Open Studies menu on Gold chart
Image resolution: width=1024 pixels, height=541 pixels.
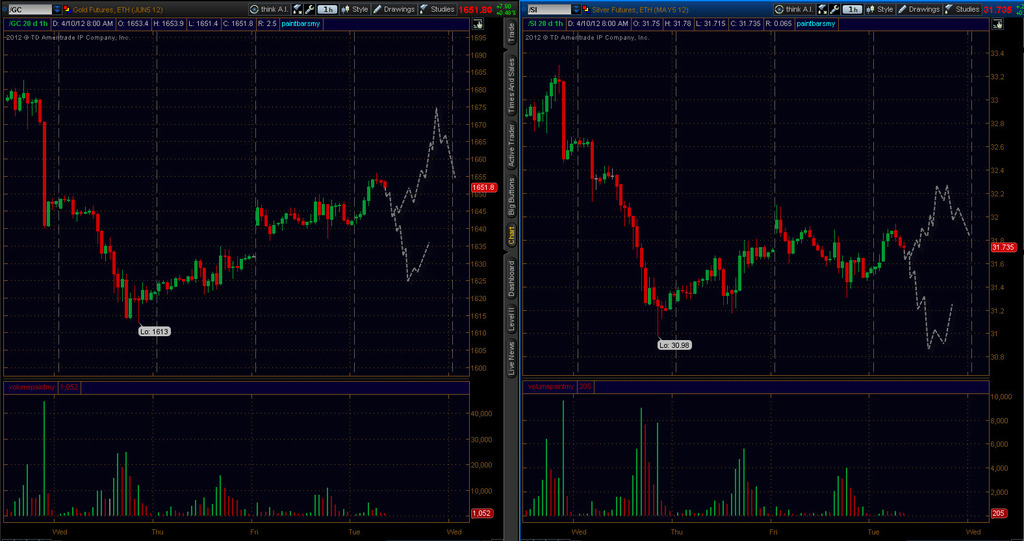tap(437, 9)
